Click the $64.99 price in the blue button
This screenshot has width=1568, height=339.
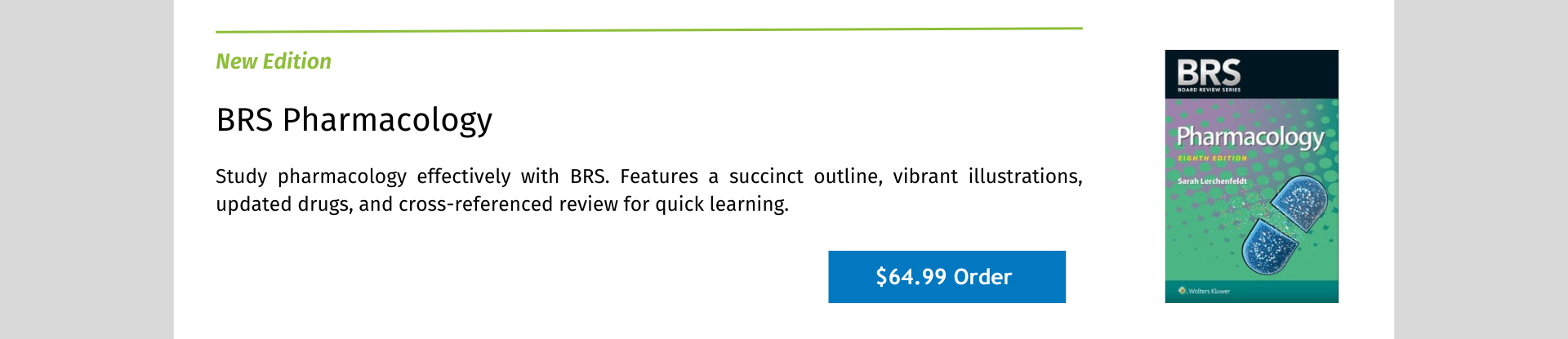(911, 277)
